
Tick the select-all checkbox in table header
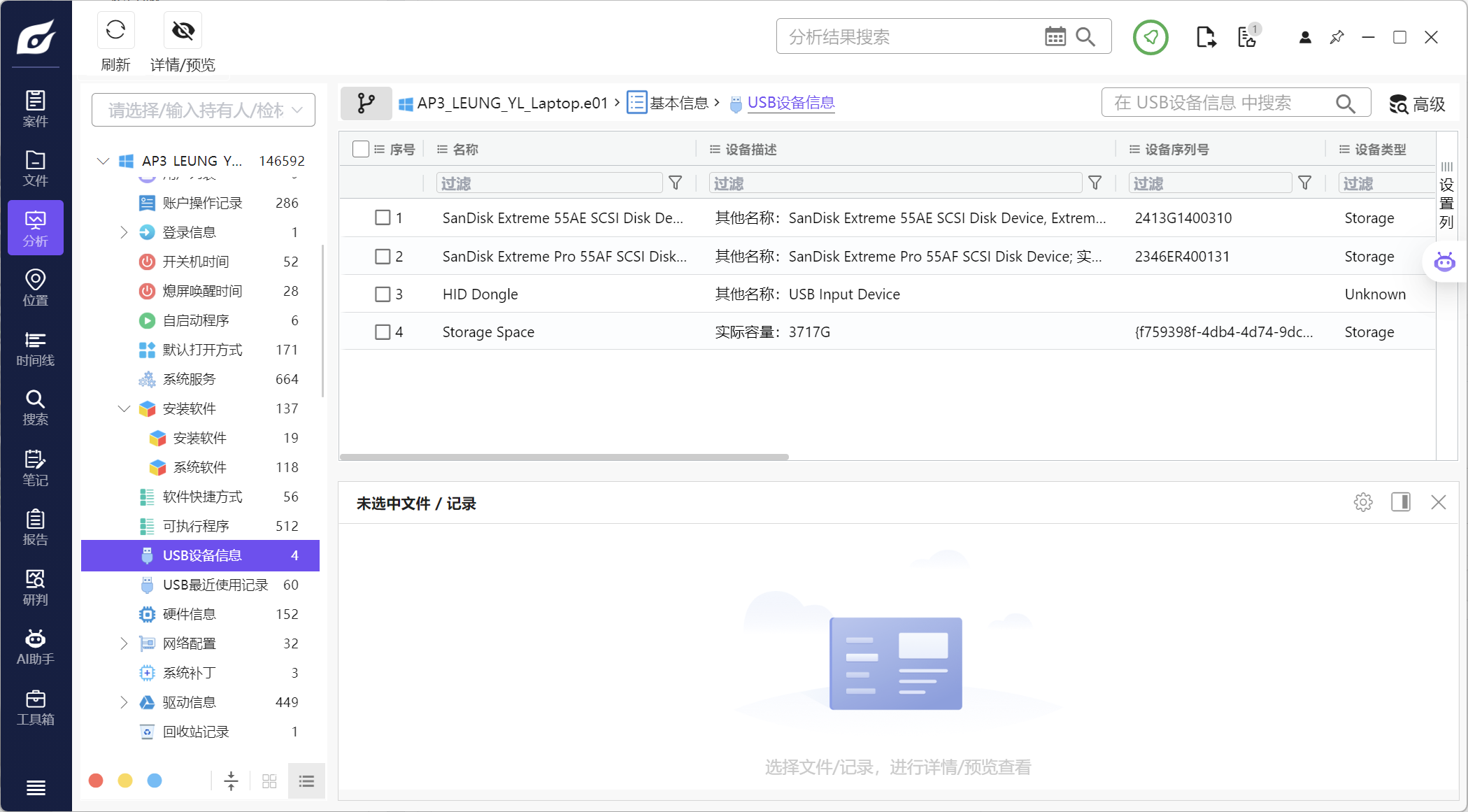(361, 149)
